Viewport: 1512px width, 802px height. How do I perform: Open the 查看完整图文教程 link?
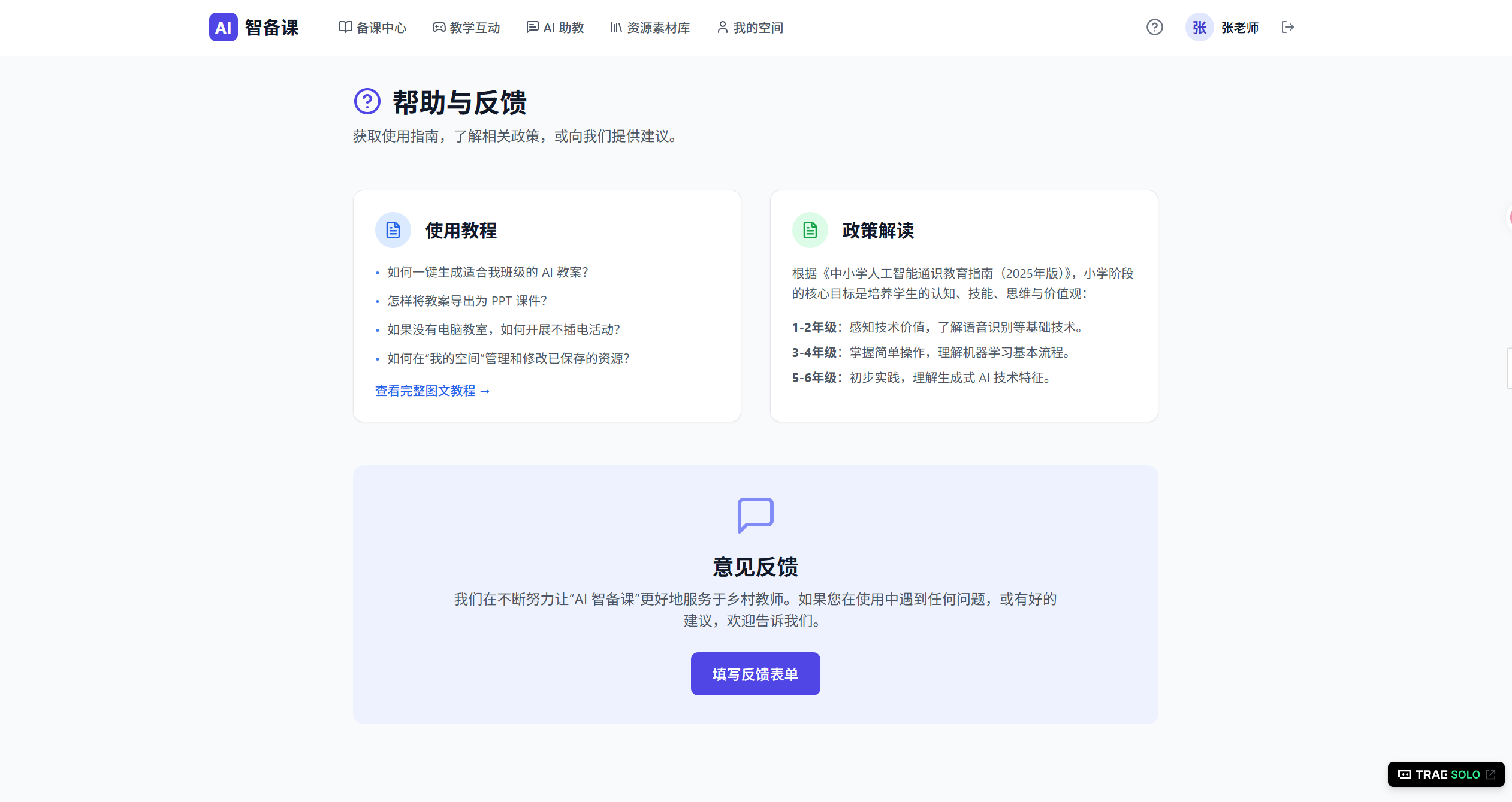432,391
